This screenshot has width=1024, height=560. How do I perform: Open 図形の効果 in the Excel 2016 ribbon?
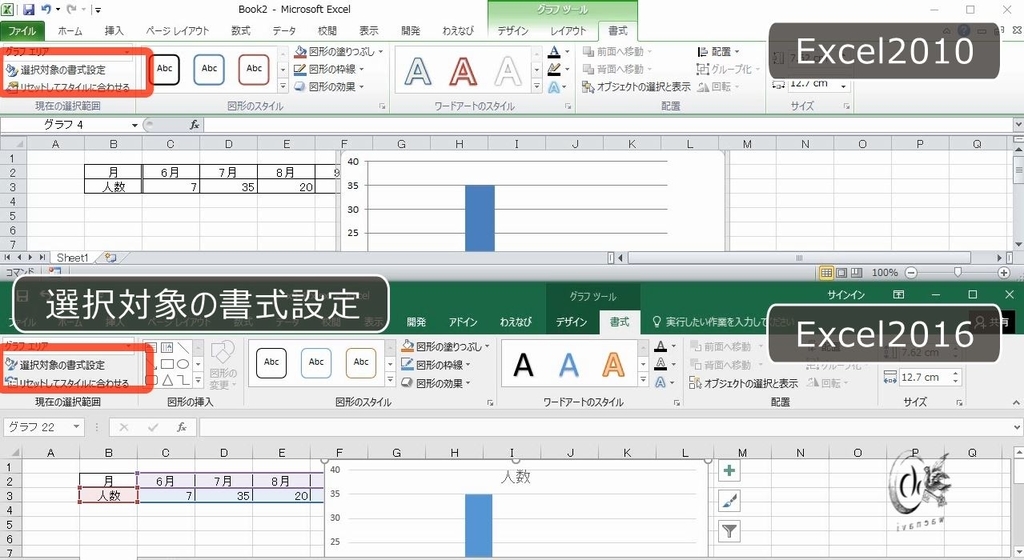tap(436, 383)
